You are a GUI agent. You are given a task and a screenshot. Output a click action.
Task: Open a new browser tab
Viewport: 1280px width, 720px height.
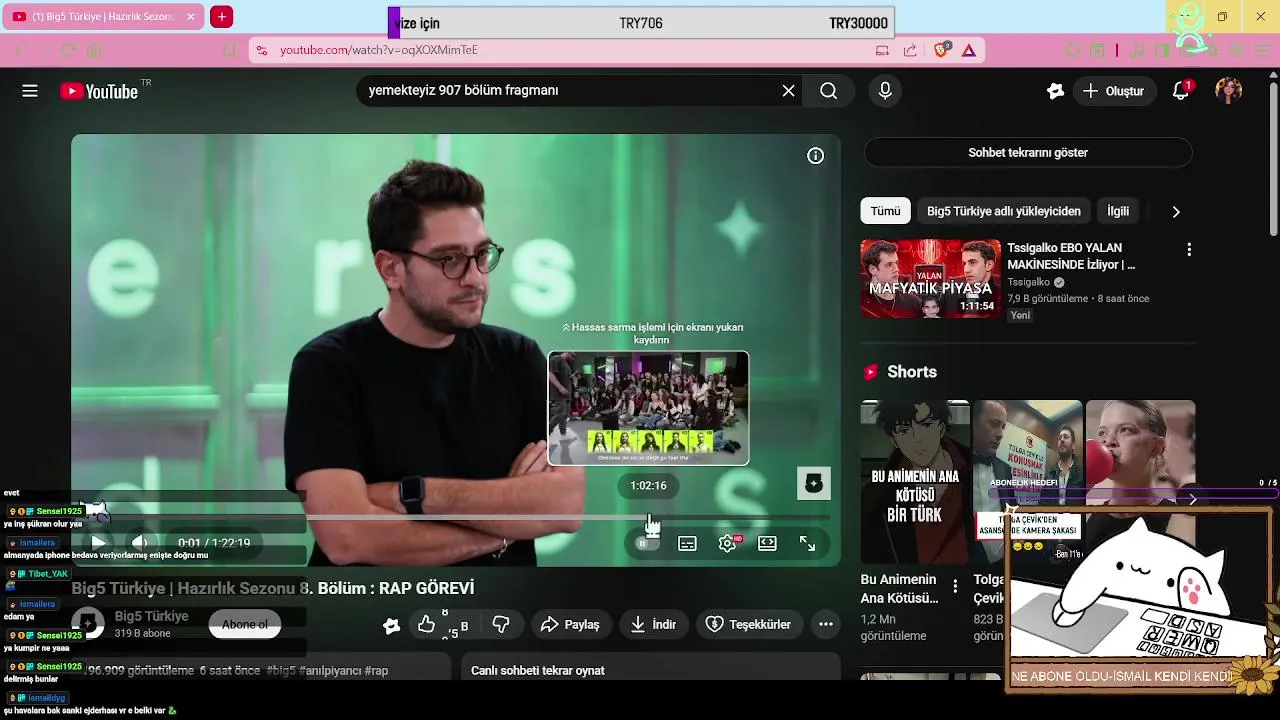point(222,17)
